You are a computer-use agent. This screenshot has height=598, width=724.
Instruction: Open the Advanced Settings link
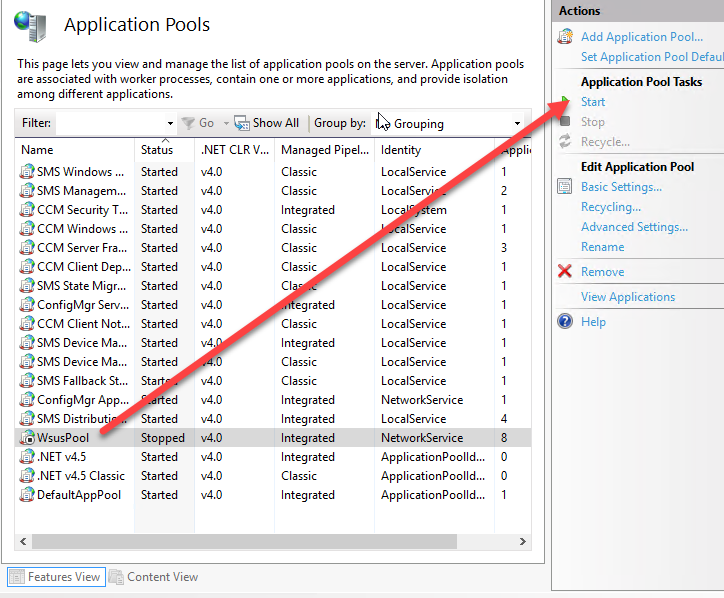pyautogui.click(x=634, y=227)
